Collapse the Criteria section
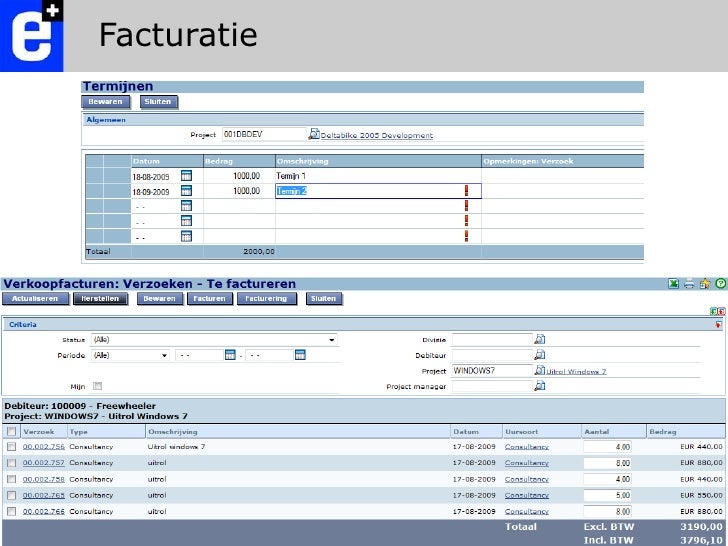Image resolution: width=728 pixels, height=546 pixels. [x=718, y=325]
